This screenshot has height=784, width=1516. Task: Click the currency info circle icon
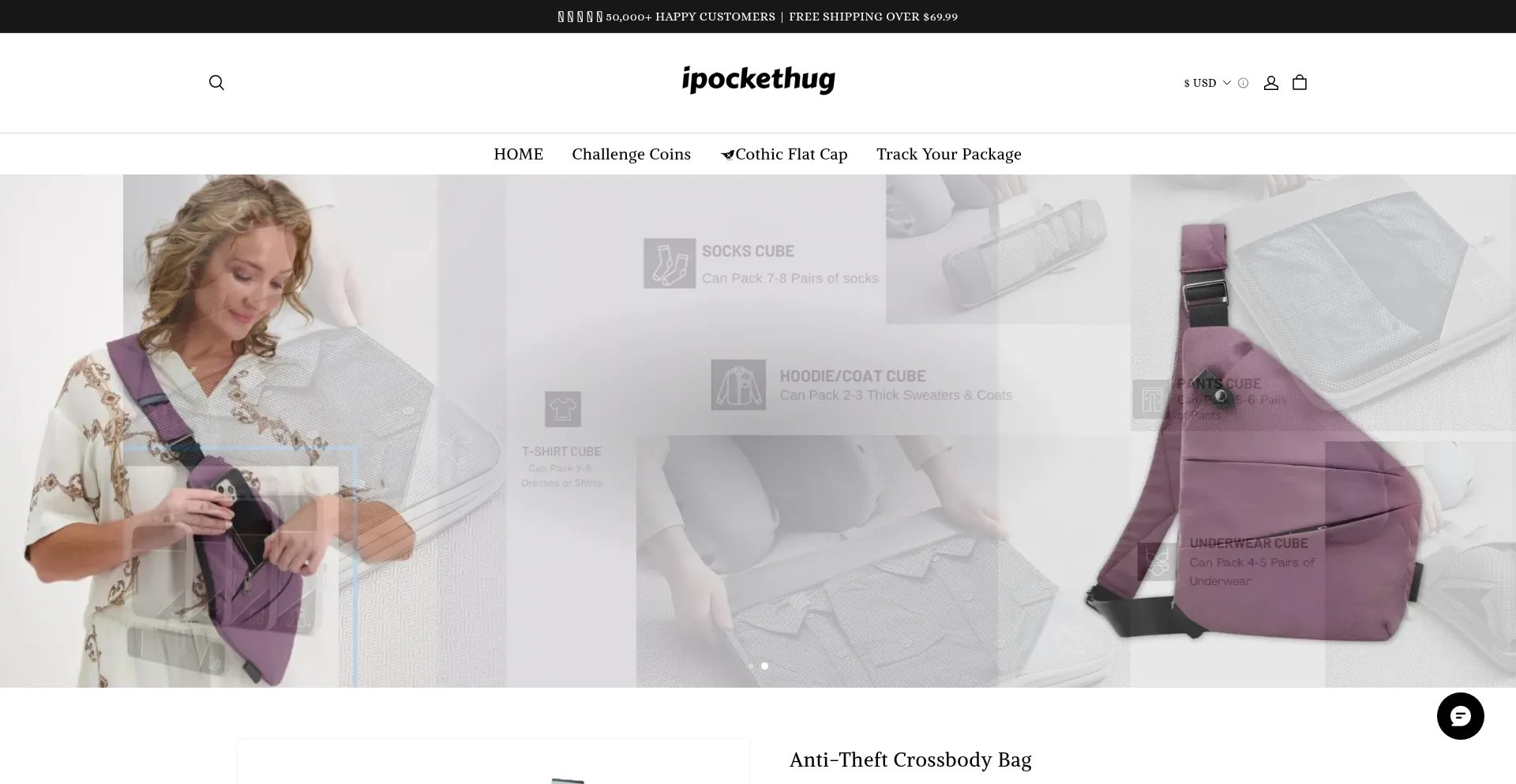click(x=1244, y=83)
